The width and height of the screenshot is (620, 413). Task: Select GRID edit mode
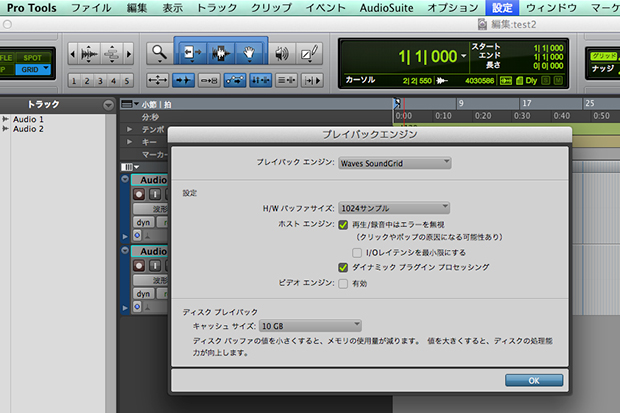pos(33,70)
